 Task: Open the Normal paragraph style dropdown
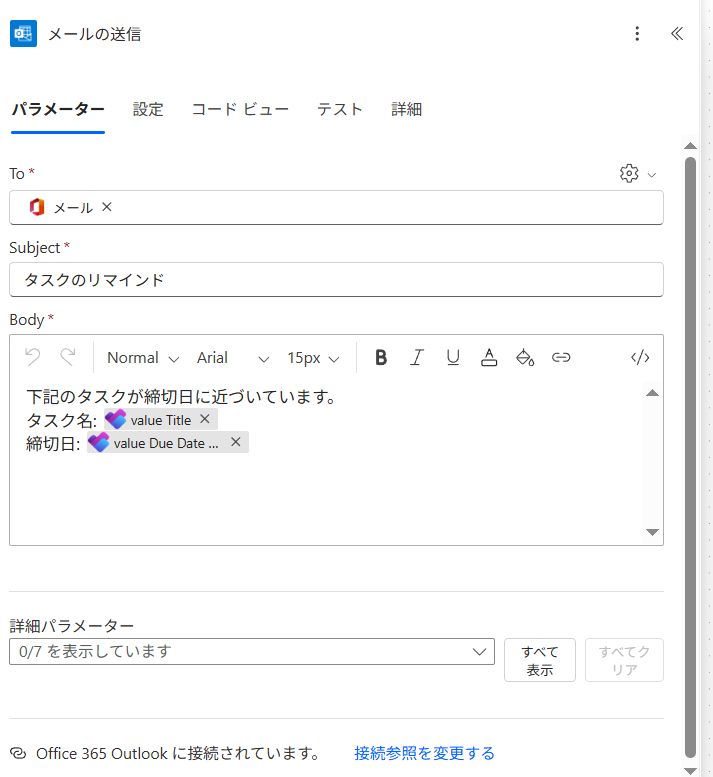click(143, 358)
